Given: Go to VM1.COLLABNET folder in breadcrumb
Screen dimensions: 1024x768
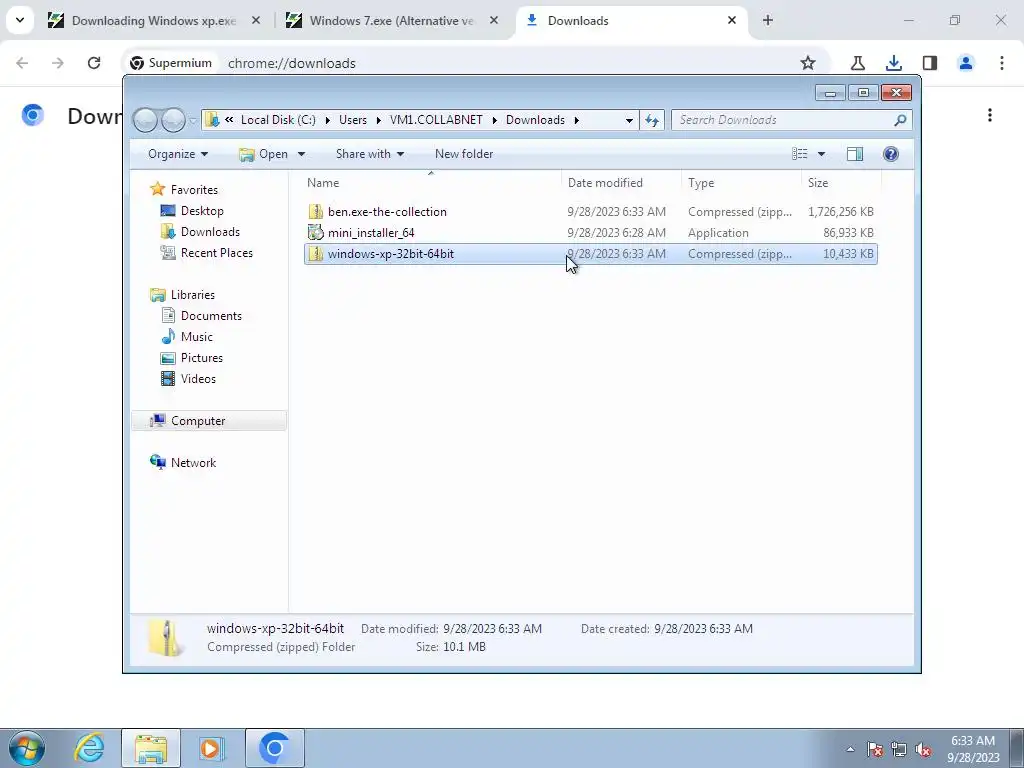Looking at the screenshot, I should 436,120.
